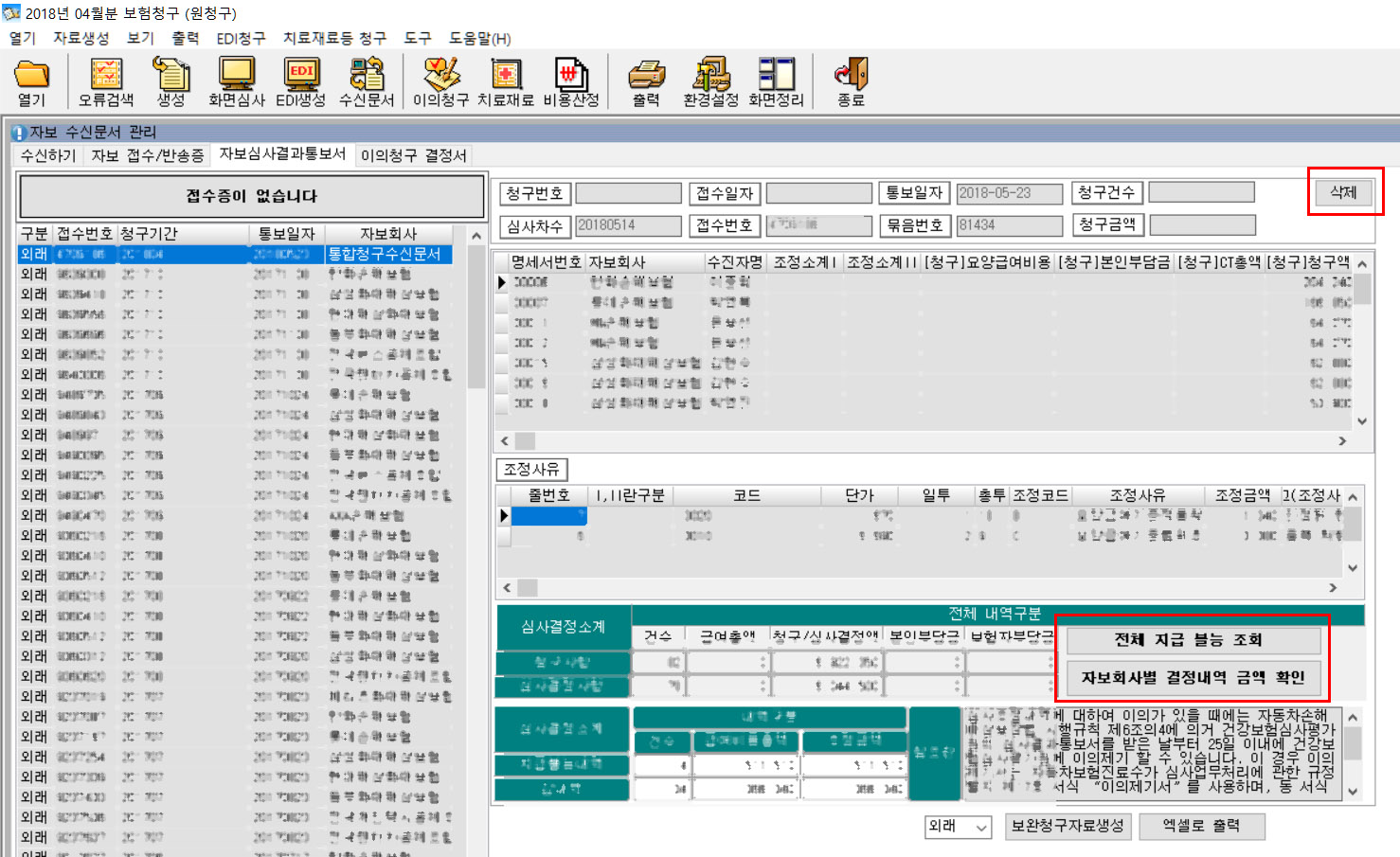Click the 출력 printer icon
Screen dimensions: 1400x857
click(646, 76)
